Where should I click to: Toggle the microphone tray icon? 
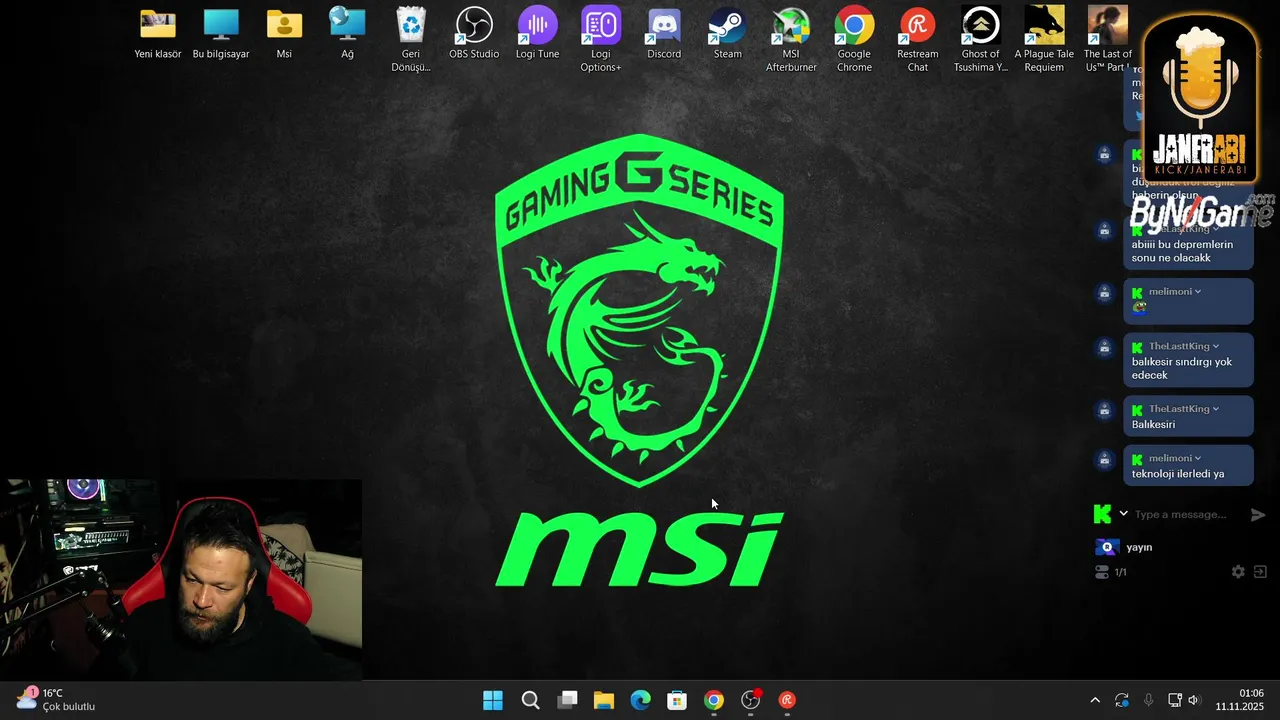[x=1148, y=700]
